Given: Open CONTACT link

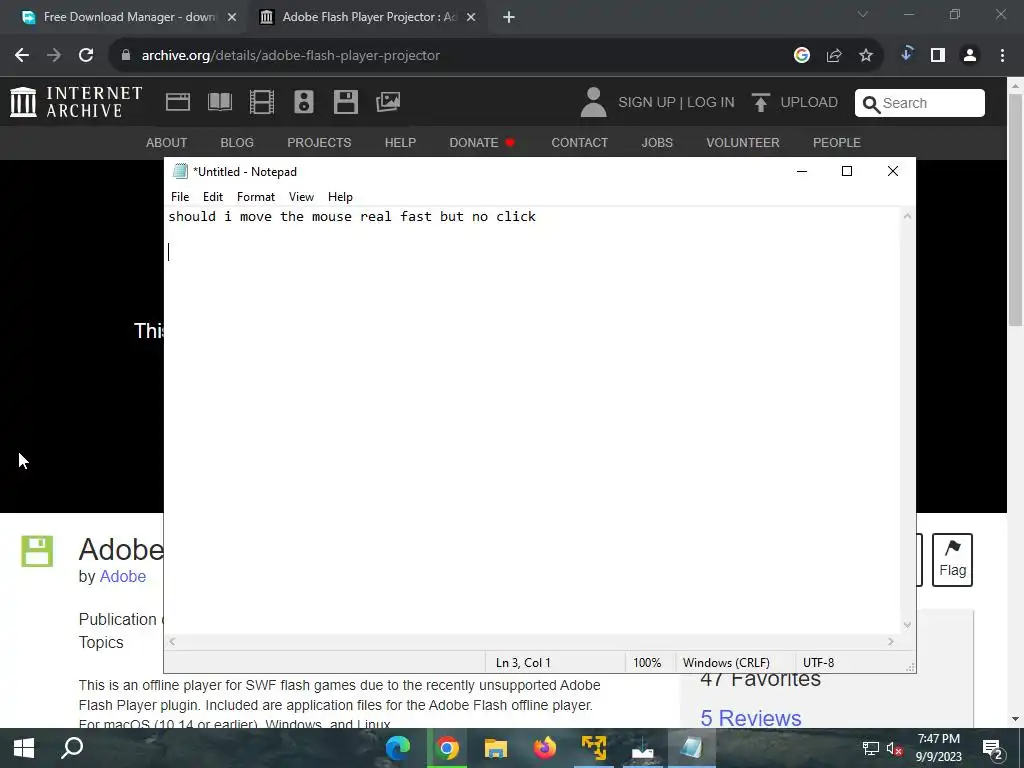Looking at the screenshot, I should tap(579, 142).
